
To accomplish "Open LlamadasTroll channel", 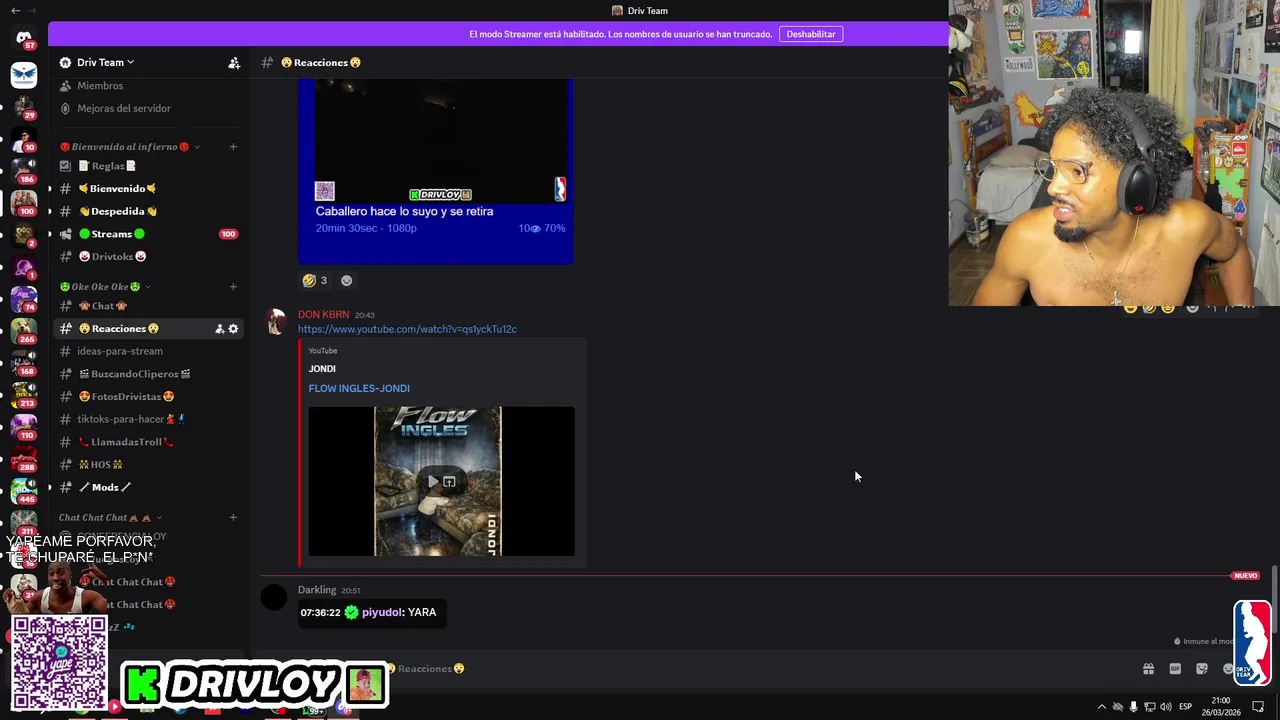I will click(150, 442).
